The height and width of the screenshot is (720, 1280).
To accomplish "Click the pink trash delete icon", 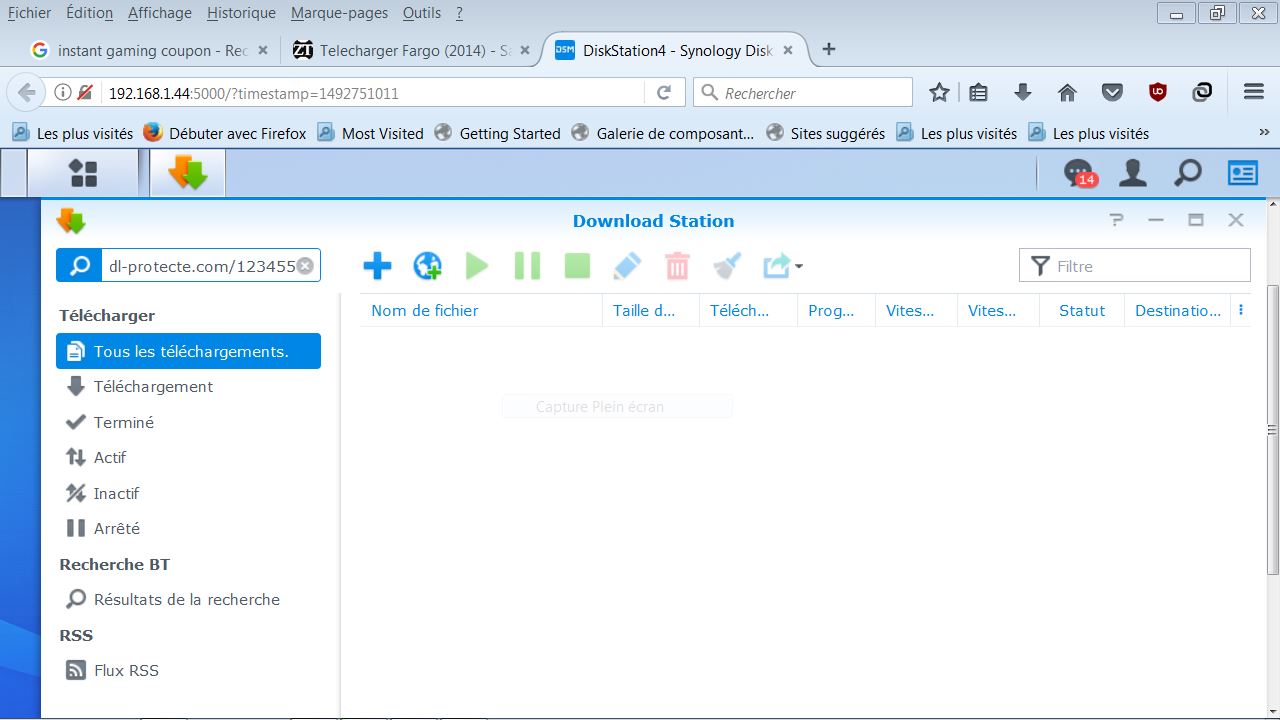I will coord(677,266).
